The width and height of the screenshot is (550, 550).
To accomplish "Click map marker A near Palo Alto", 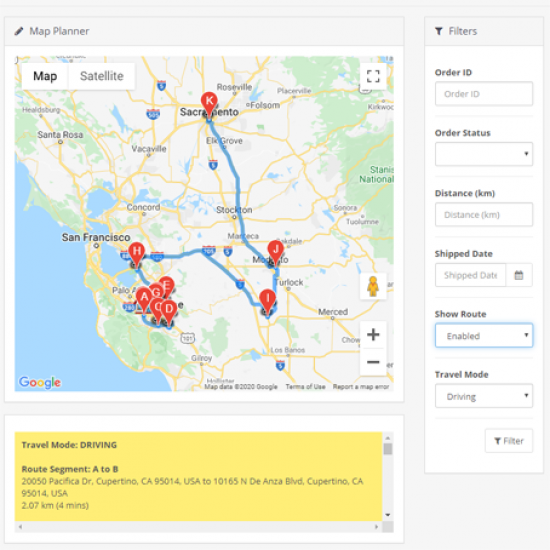I will click(144, 300).
